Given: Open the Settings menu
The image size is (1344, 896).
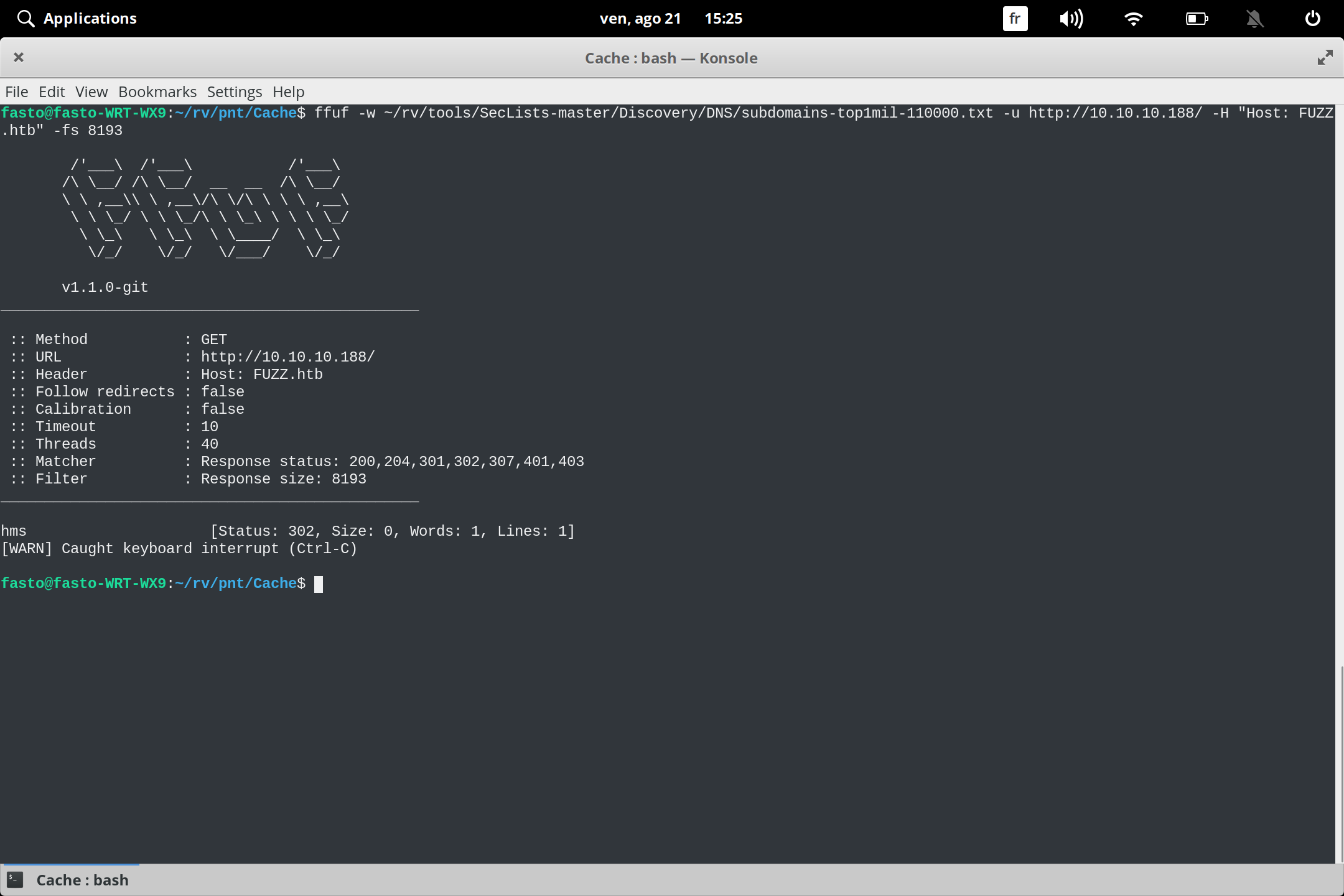Looking at the screenshot, I should (234, 91).
